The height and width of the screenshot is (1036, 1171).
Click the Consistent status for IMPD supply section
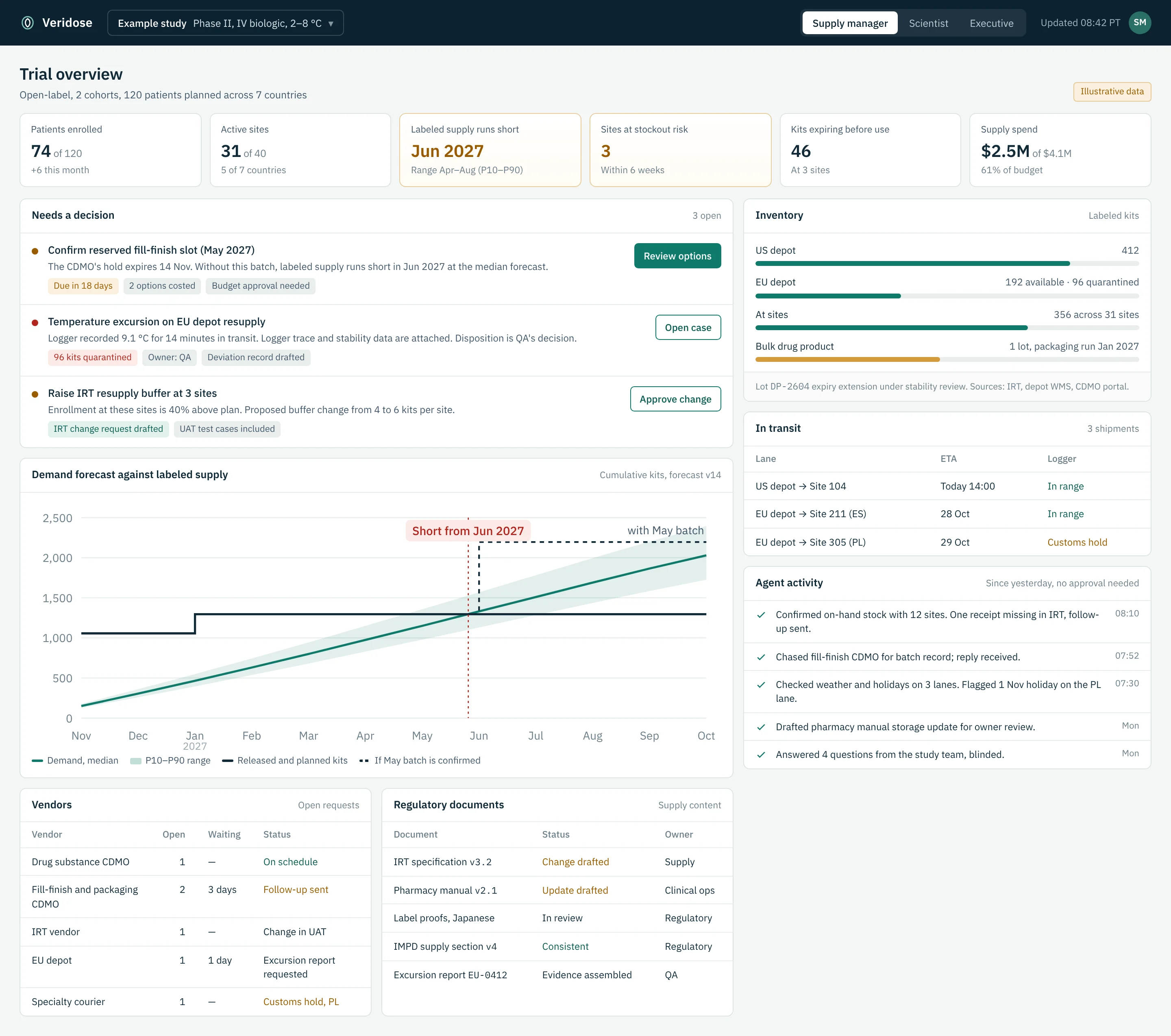click(x=565, y=946)
